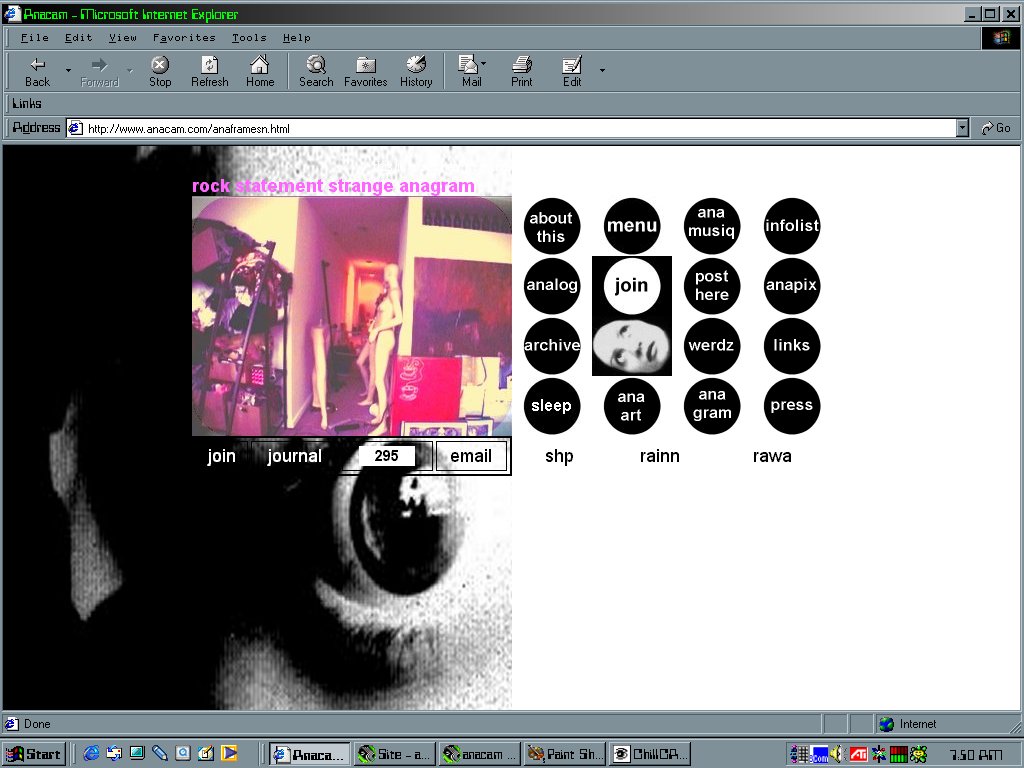The image size is (1024, 768).
Task: Click the Stop toolbar icon
Action: [x=160, y=71]
